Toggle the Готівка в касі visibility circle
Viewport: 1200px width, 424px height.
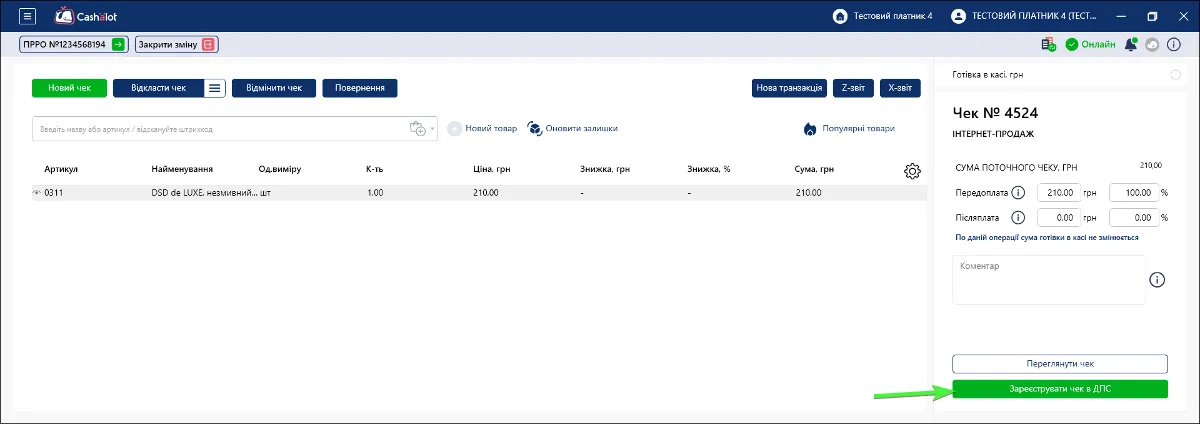pos(1175,75)
